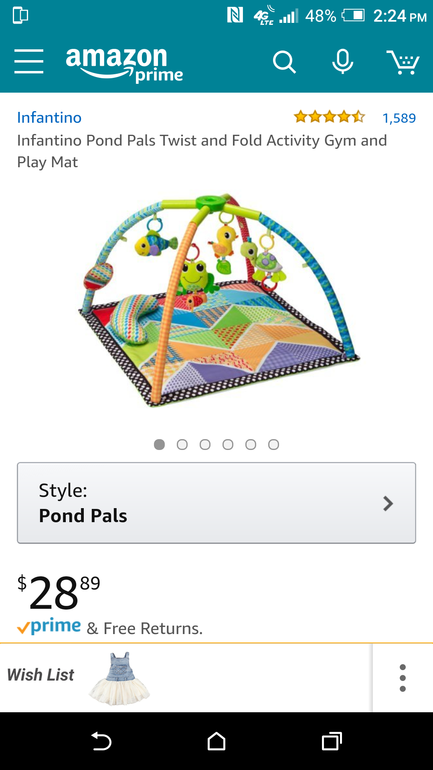433x770 pixels.
Task: View the 1,589 customer reviews
Action: [x=399, y=118]
